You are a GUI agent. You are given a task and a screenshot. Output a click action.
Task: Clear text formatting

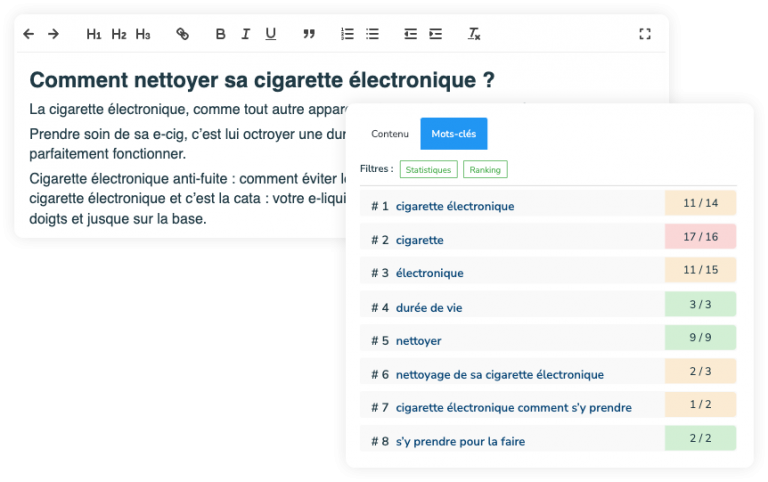click(474, 34)
